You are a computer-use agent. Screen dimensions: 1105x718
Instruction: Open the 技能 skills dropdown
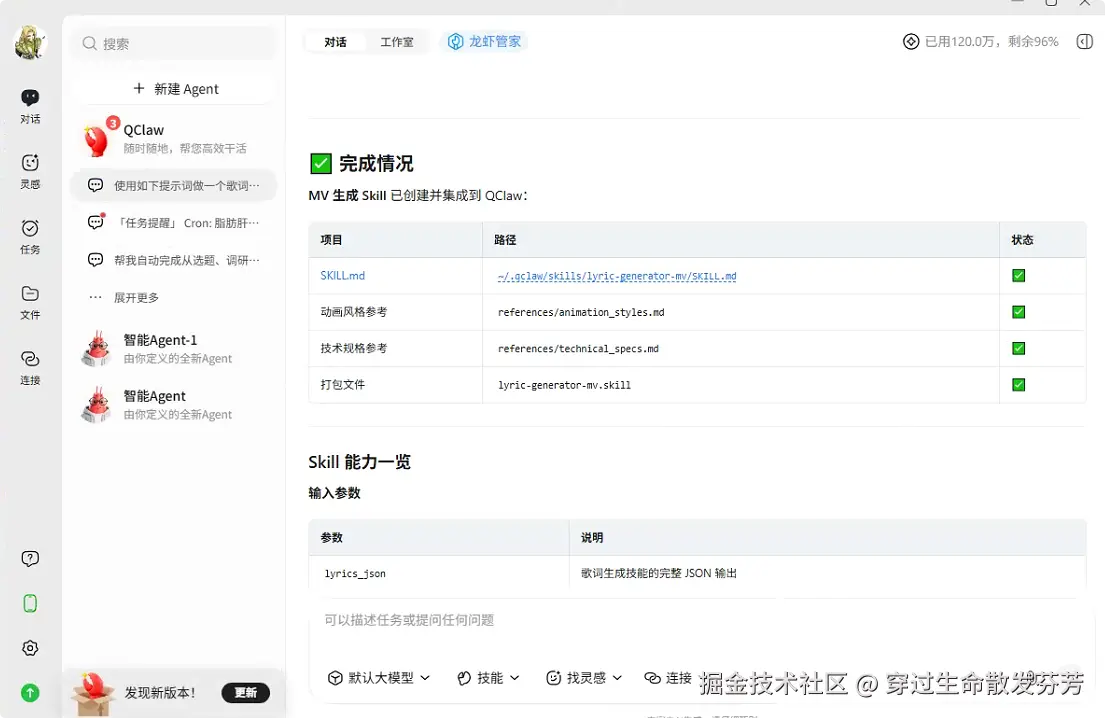click(488, 678)
